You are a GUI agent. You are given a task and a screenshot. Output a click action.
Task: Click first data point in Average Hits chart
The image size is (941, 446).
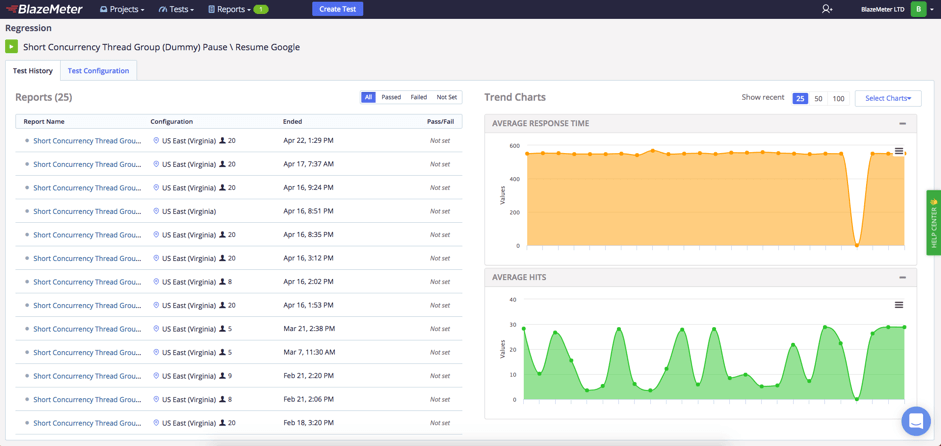(524, 328)
